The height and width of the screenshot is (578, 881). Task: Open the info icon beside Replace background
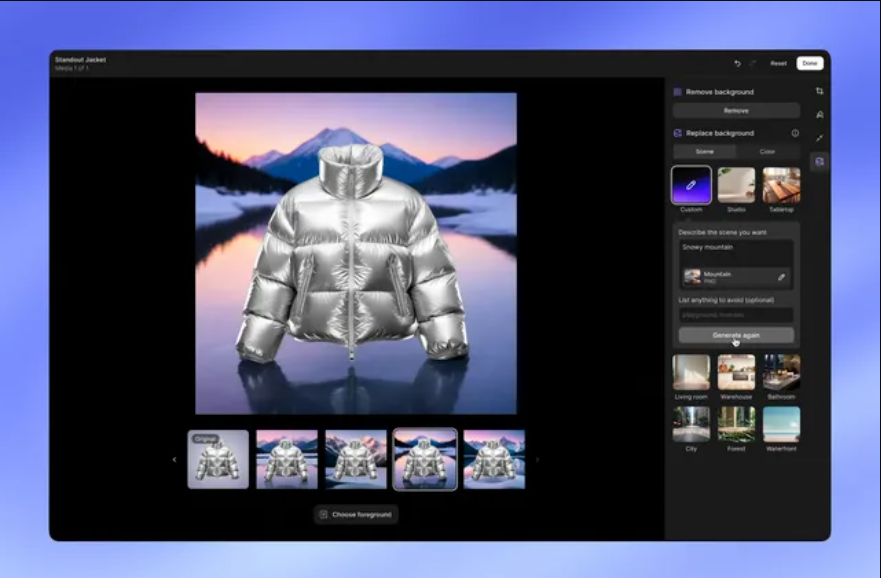795,133
